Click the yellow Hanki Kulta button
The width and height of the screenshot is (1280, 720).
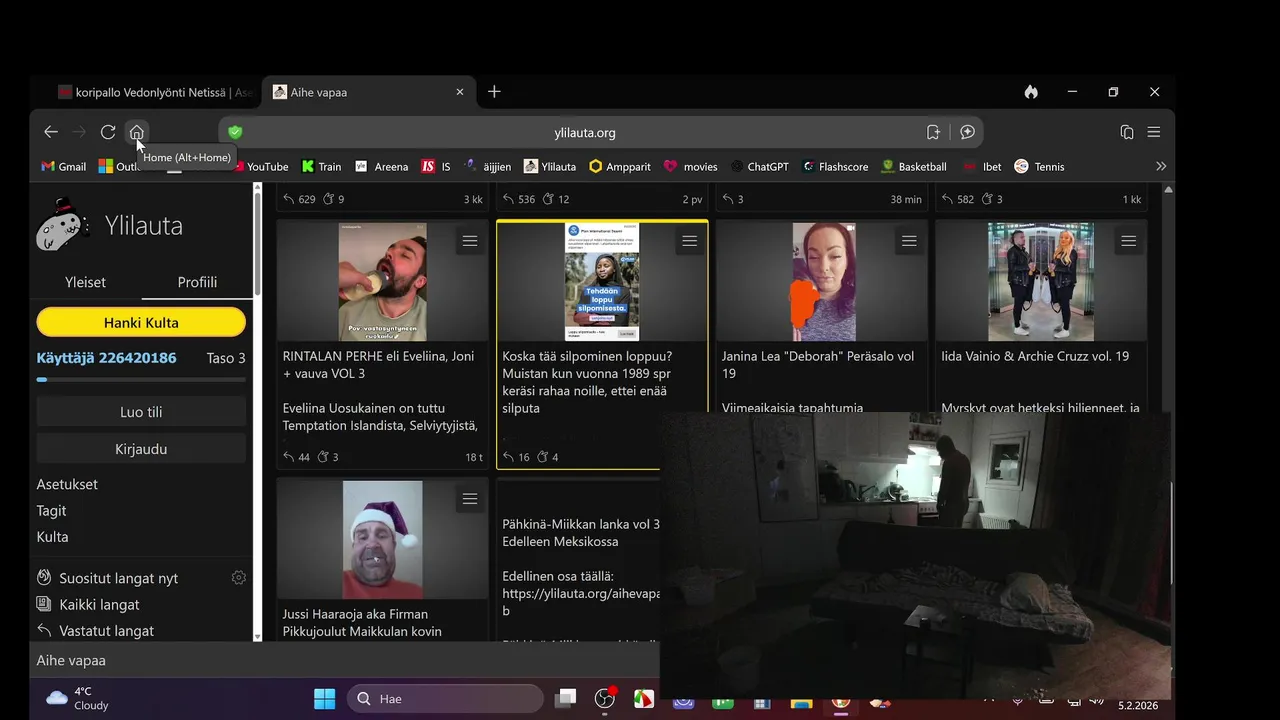coord(141,322)
